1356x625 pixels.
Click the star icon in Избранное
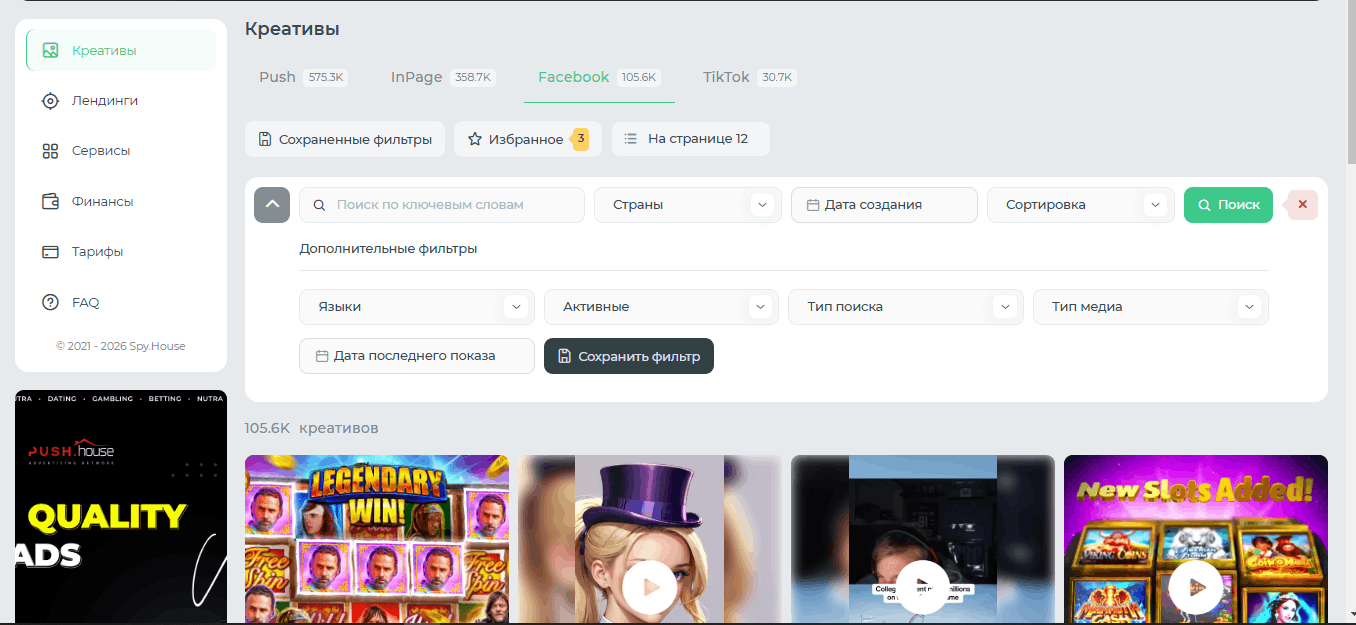tap(475, 139)
